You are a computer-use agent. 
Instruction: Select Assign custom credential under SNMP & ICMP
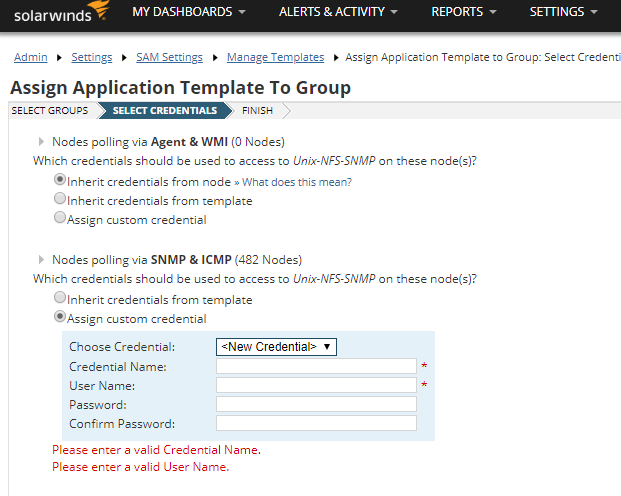click(x=60, y=317)
